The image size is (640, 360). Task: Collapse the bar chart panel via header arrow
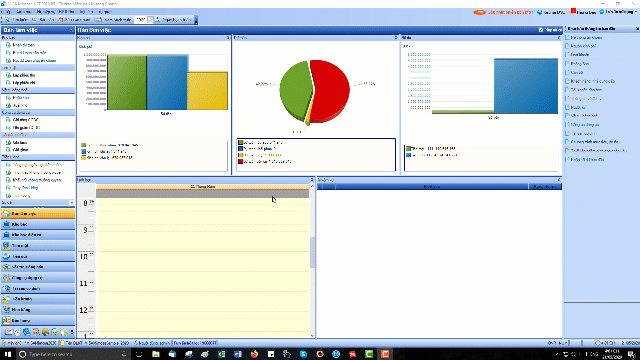[x=228, y=38]
